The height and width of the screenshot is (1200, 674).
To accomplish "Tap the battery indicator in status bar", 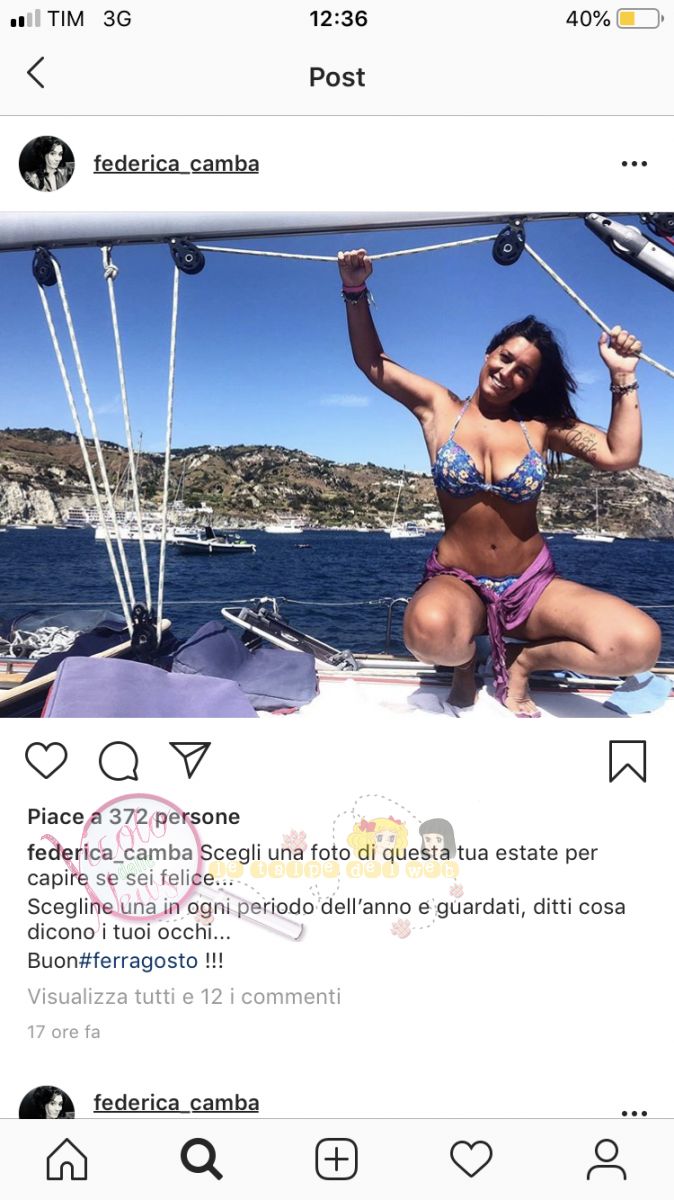I will pos(640,19).
